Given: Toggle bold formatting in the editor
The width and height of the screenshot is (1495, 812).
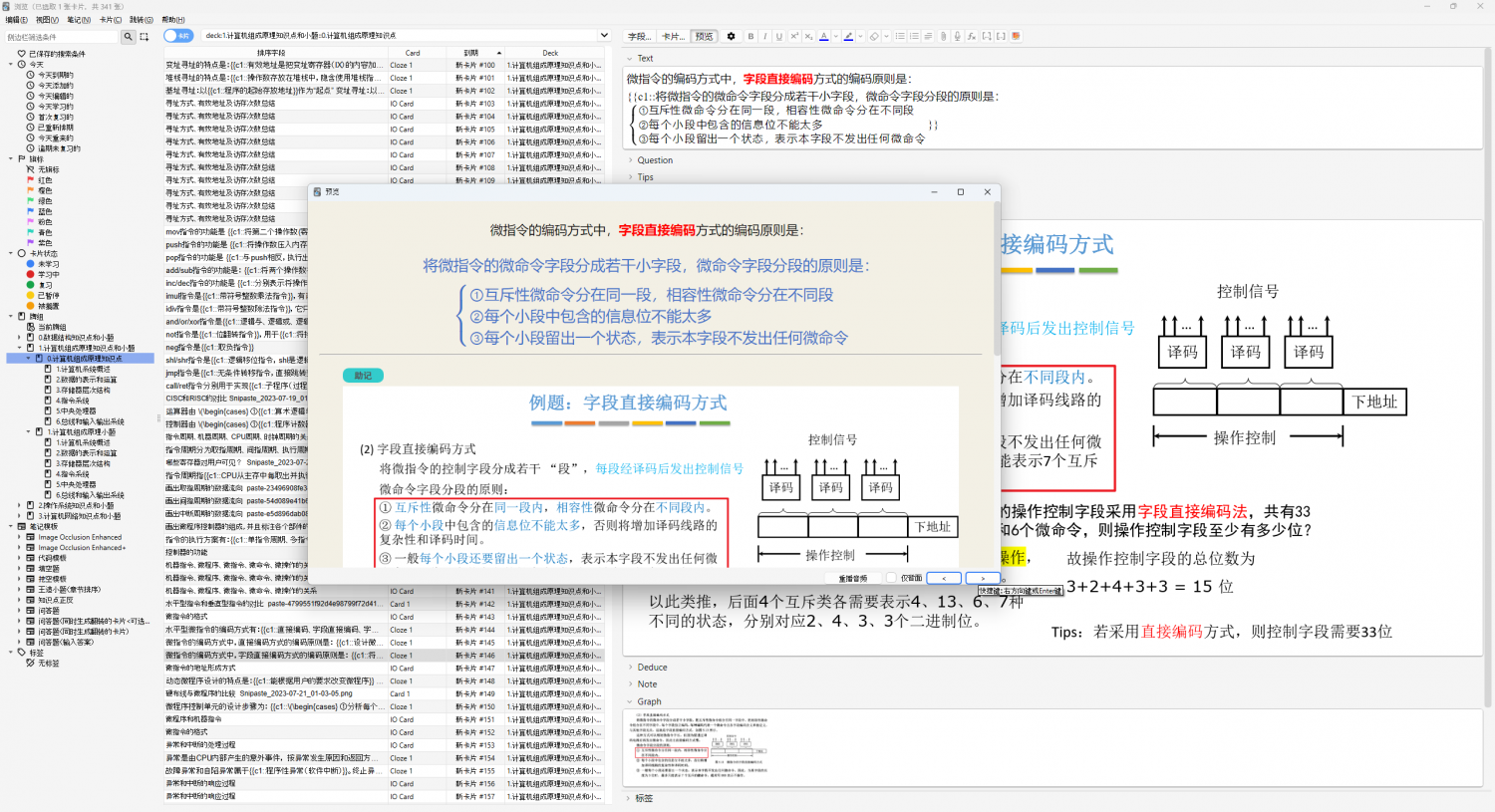Looking at the screenshot, I should 750,36.
